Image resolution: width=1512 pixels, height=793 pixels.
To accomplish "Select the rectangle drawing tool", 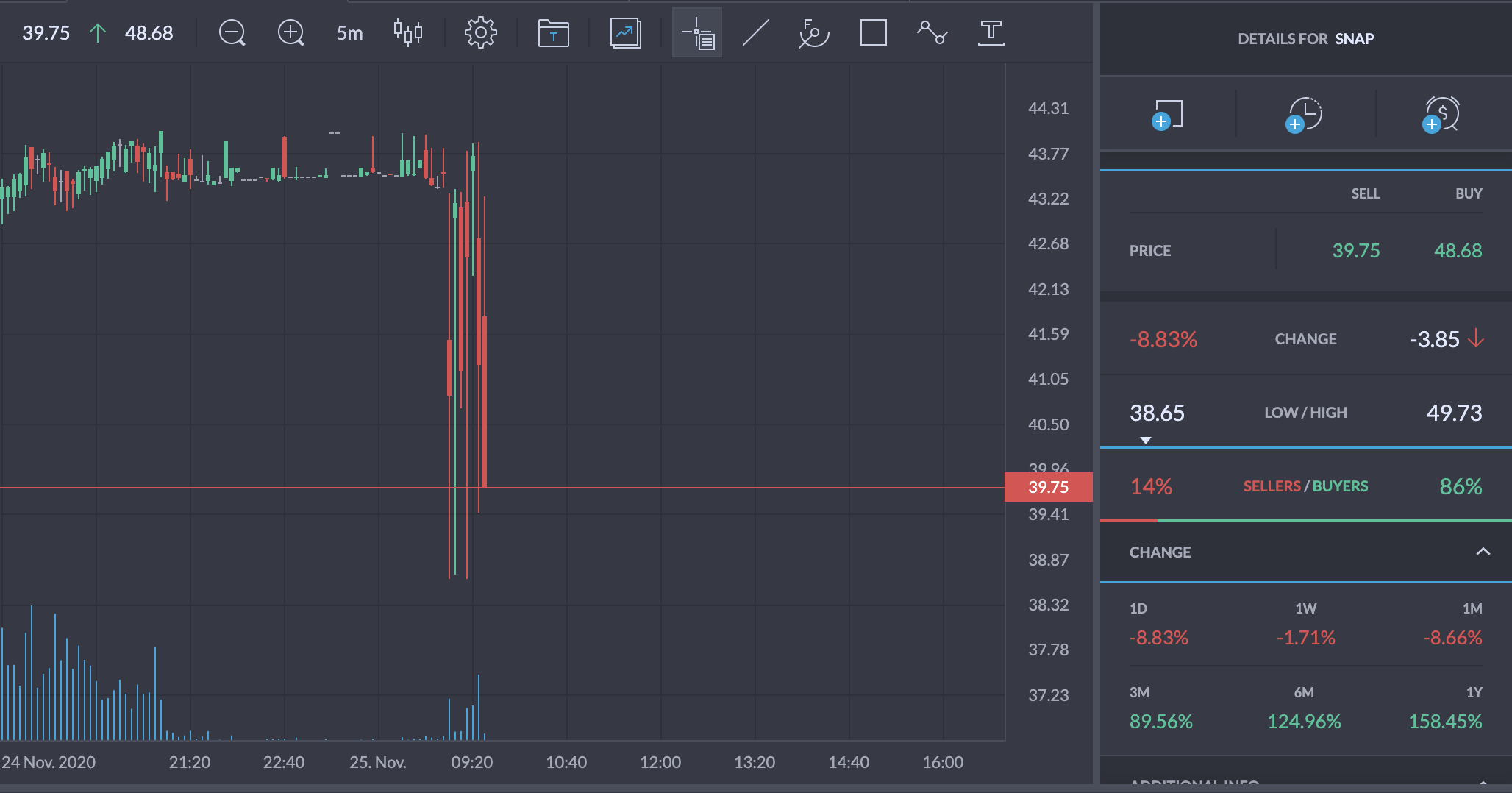I will pyautogui.click(x=873, y=33).
